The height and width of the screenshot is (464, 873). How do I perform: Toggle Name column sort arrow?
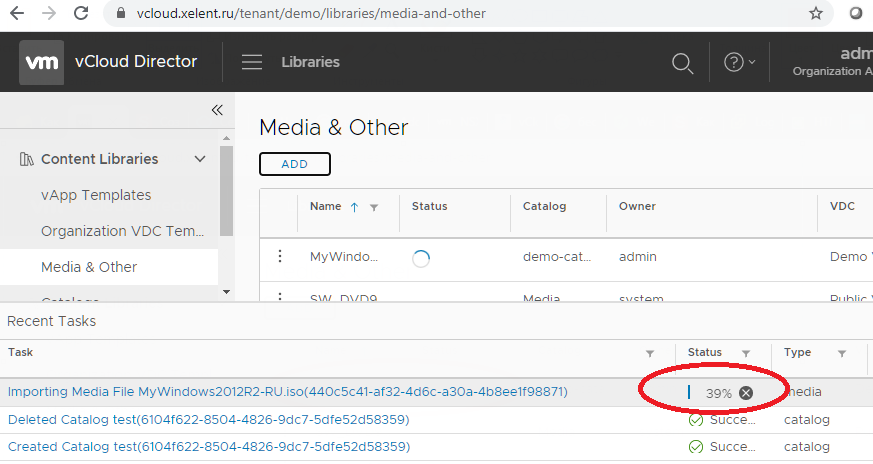[354, 207]
